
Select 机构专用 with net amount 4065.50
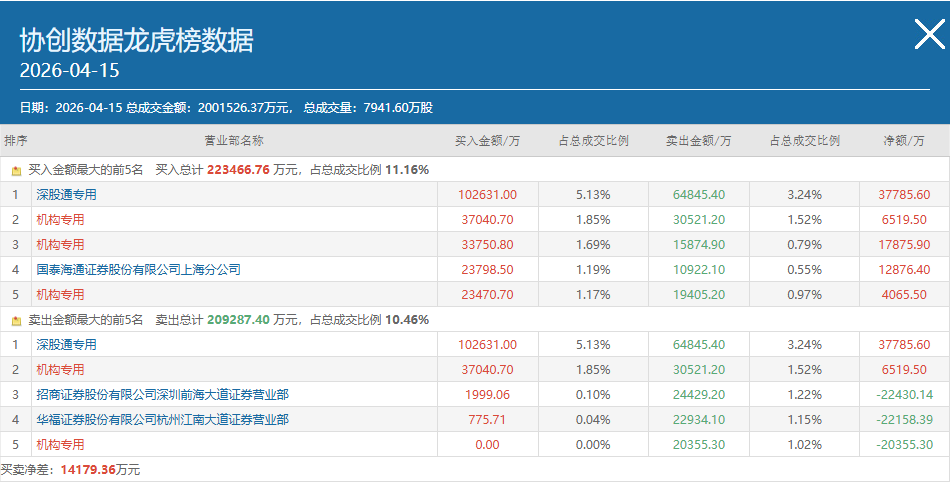pos(61,295)
